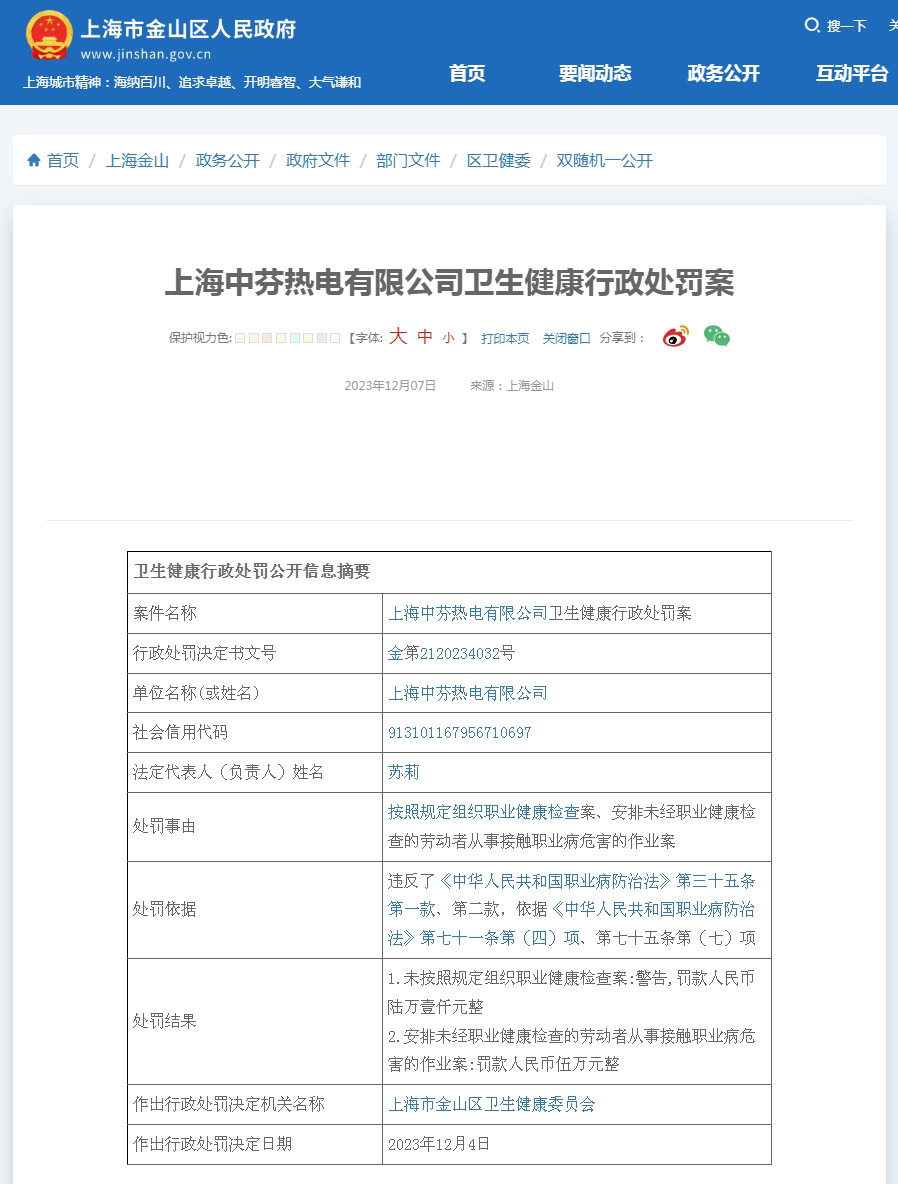898x1184 pixels.
Task: Go to 上海金山 breadcrumb link
Action: [137, 160]
